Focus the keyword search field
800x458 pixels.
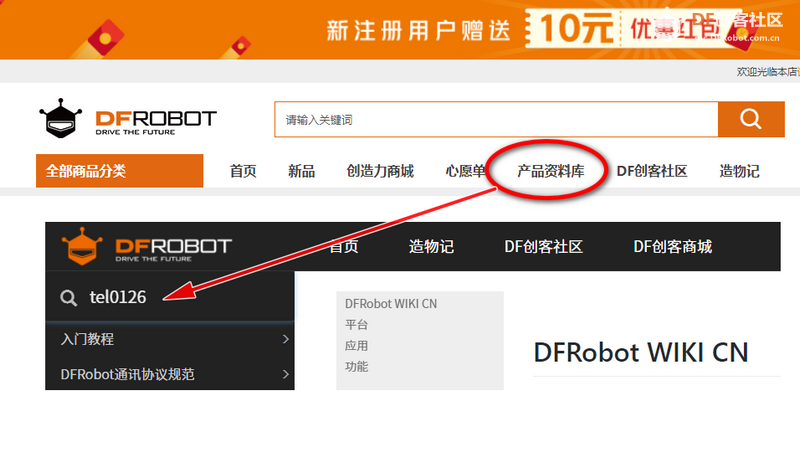coord(496,119)
